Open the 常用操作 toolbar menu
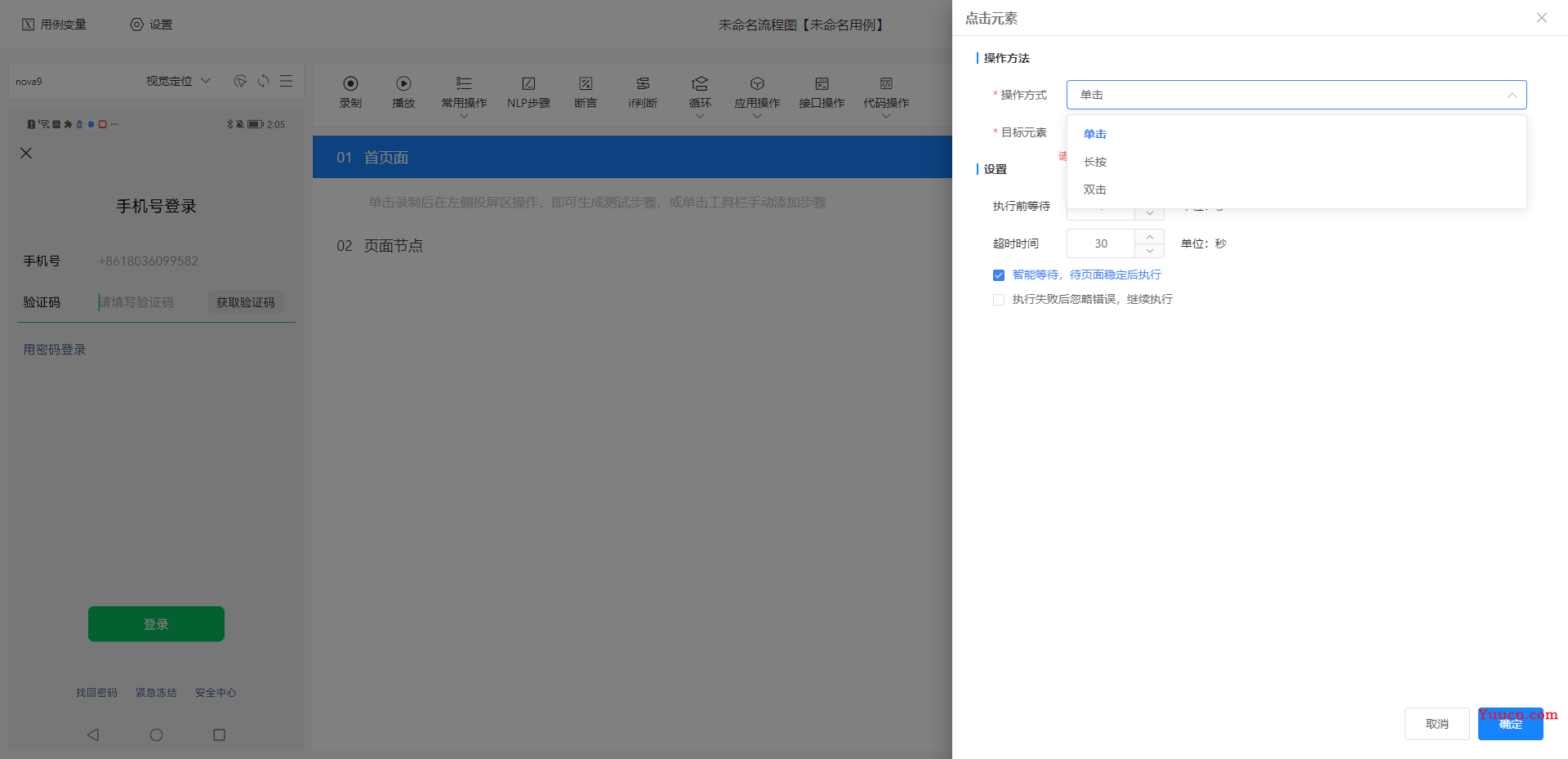This screenshot has height=759, width=1568. tap(464, 96)
